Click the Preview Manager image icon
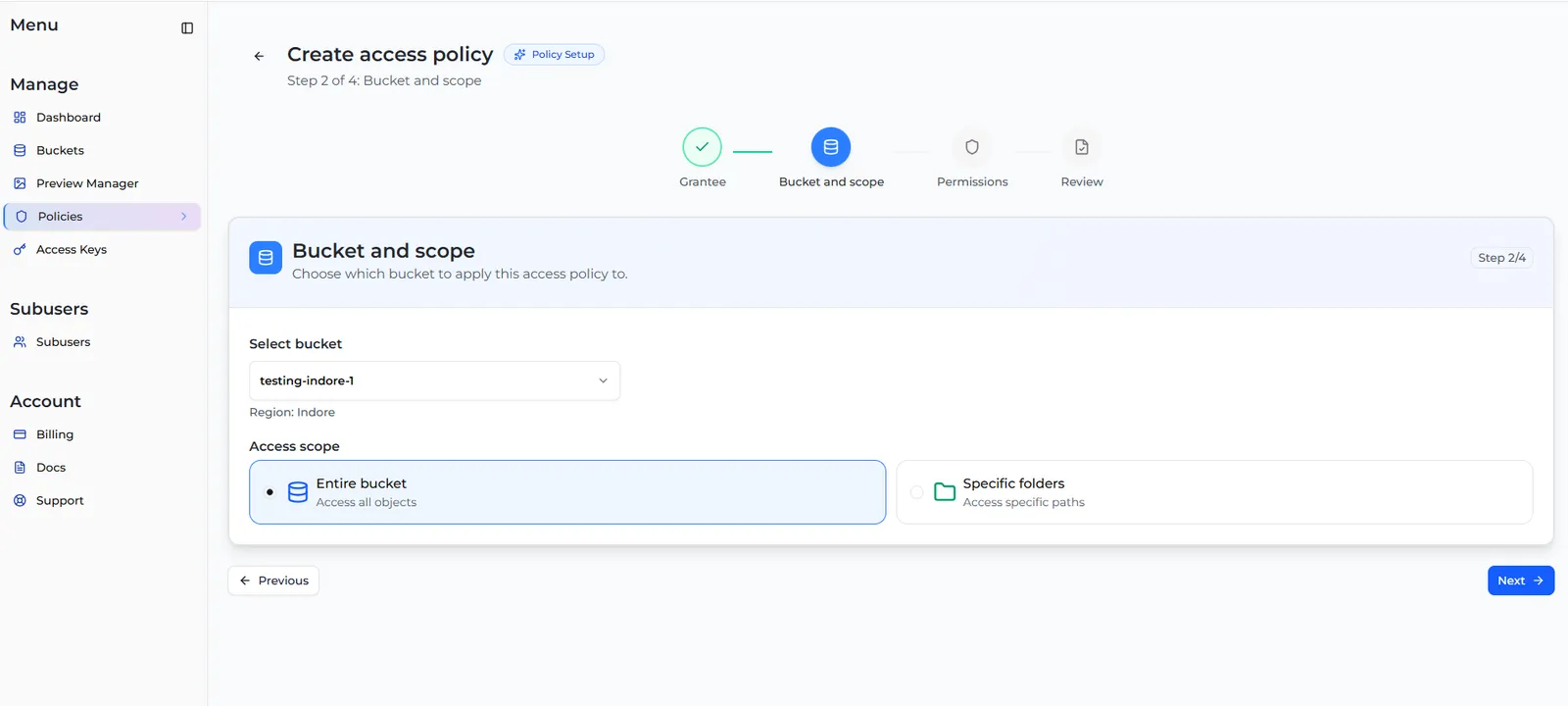 [x=20, y=183]
